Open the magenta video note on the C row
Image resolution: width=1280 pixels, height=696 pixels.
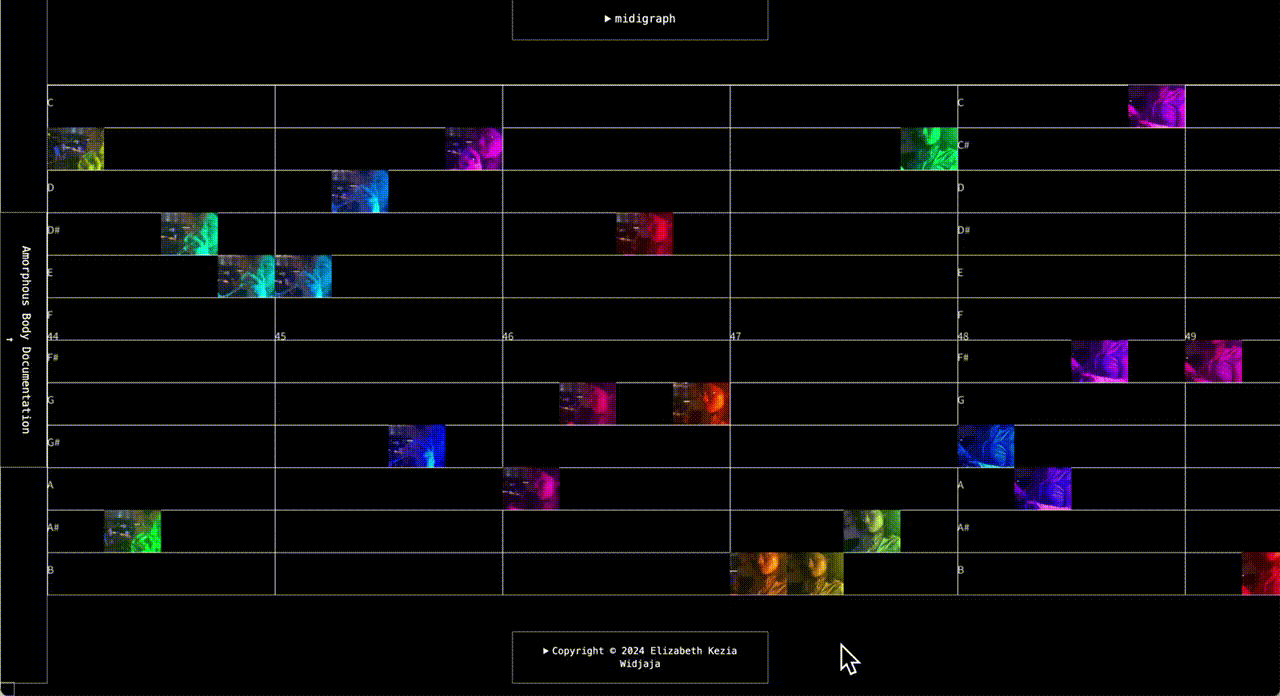click(x=1156, y=105)
